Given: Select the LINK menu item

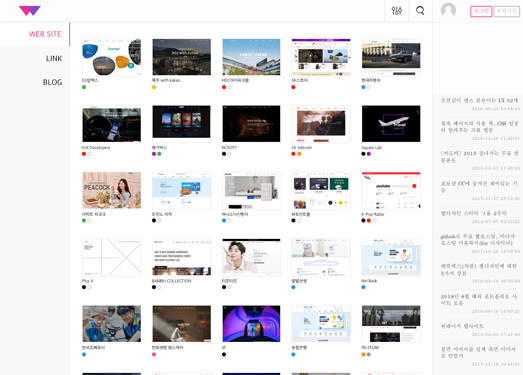Looking at the screenshot, I should (54, 58).
